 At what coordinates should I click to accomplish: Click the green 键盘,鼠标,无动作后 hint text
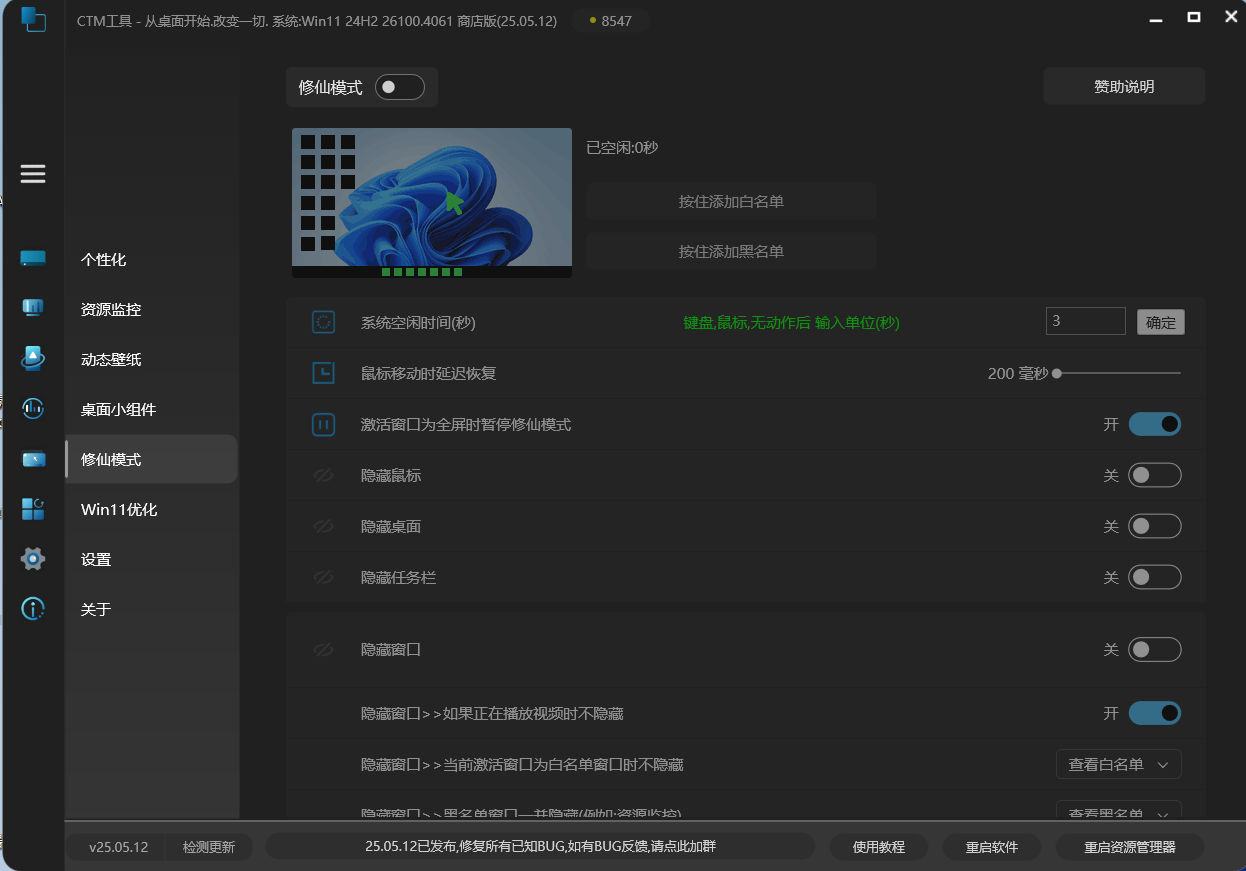pyautogui.click(x=792, y=323)
